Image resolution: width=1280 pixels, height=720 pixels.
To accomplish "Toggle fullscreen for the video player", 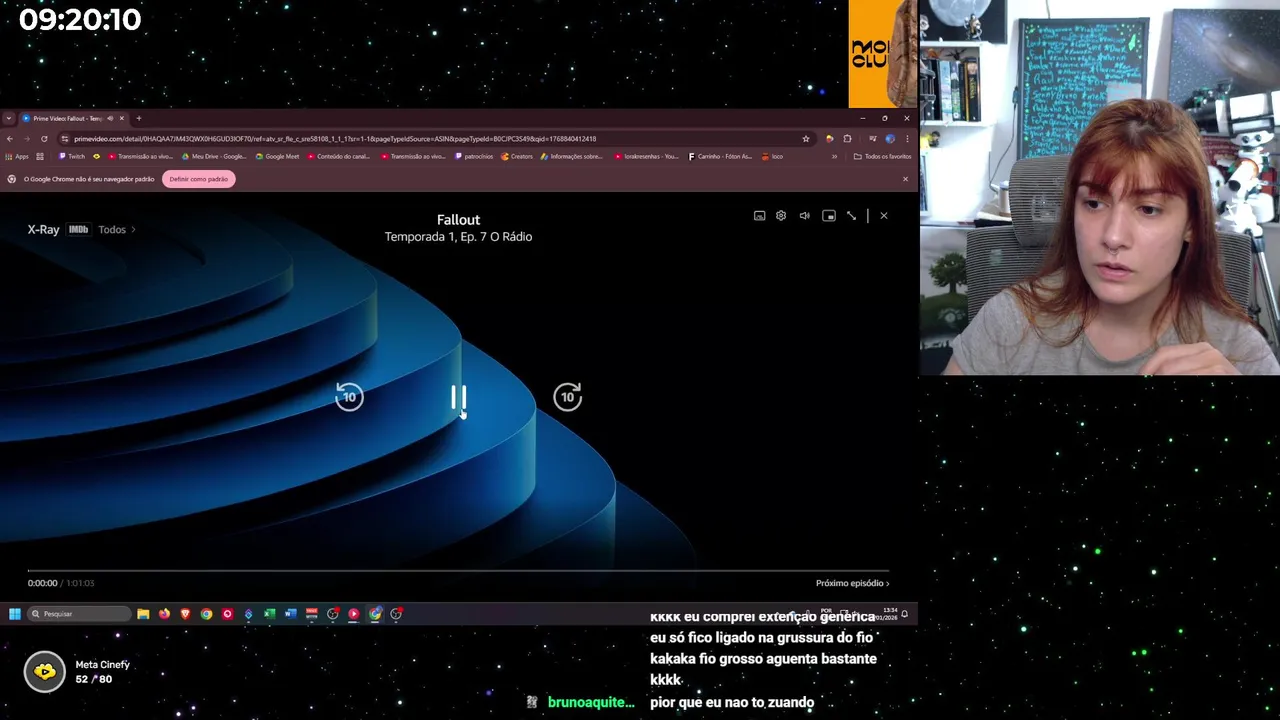I will coord(851,216).
